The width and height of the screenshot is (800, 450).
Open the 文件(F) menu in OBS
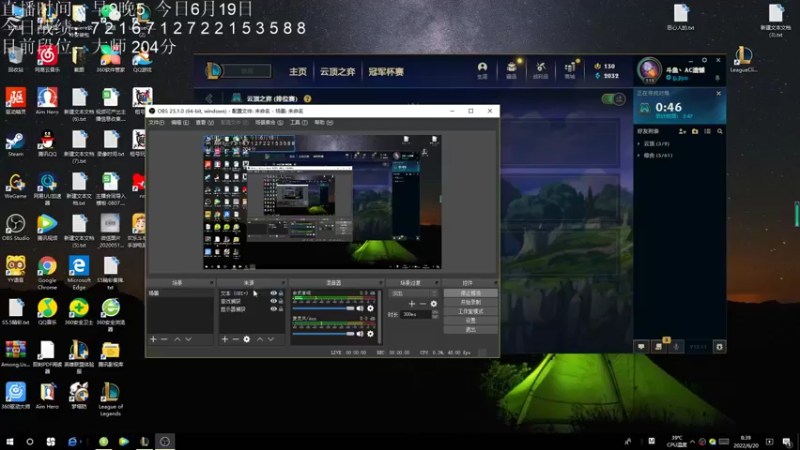(156, 122)
